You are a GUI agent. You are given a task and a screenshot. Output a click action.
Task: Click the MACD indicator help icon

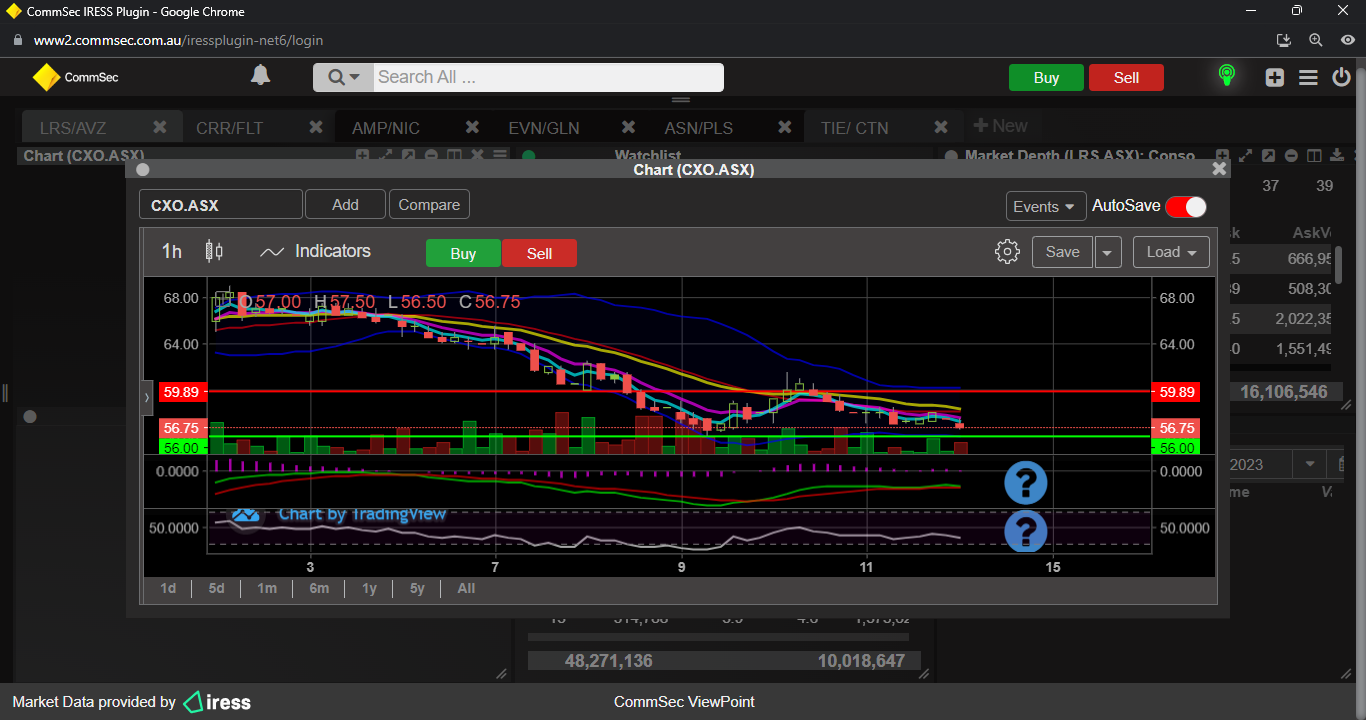(1025, 483)
